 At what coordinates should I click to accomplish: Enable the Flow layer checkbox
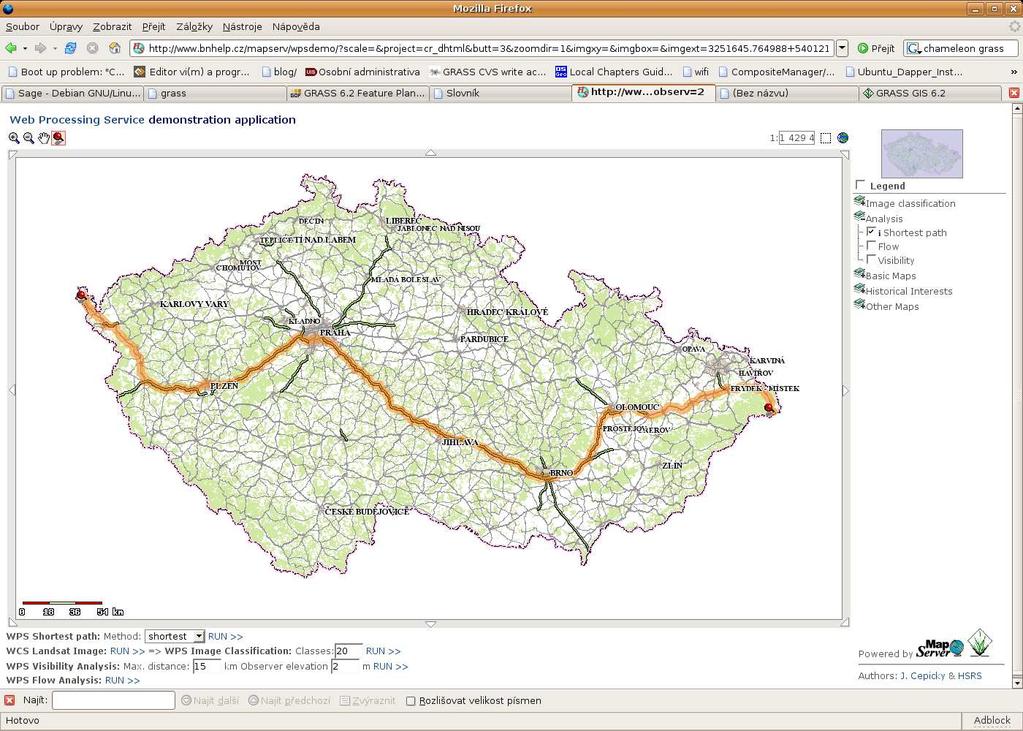pyautogui.click(x=871, y=245)
